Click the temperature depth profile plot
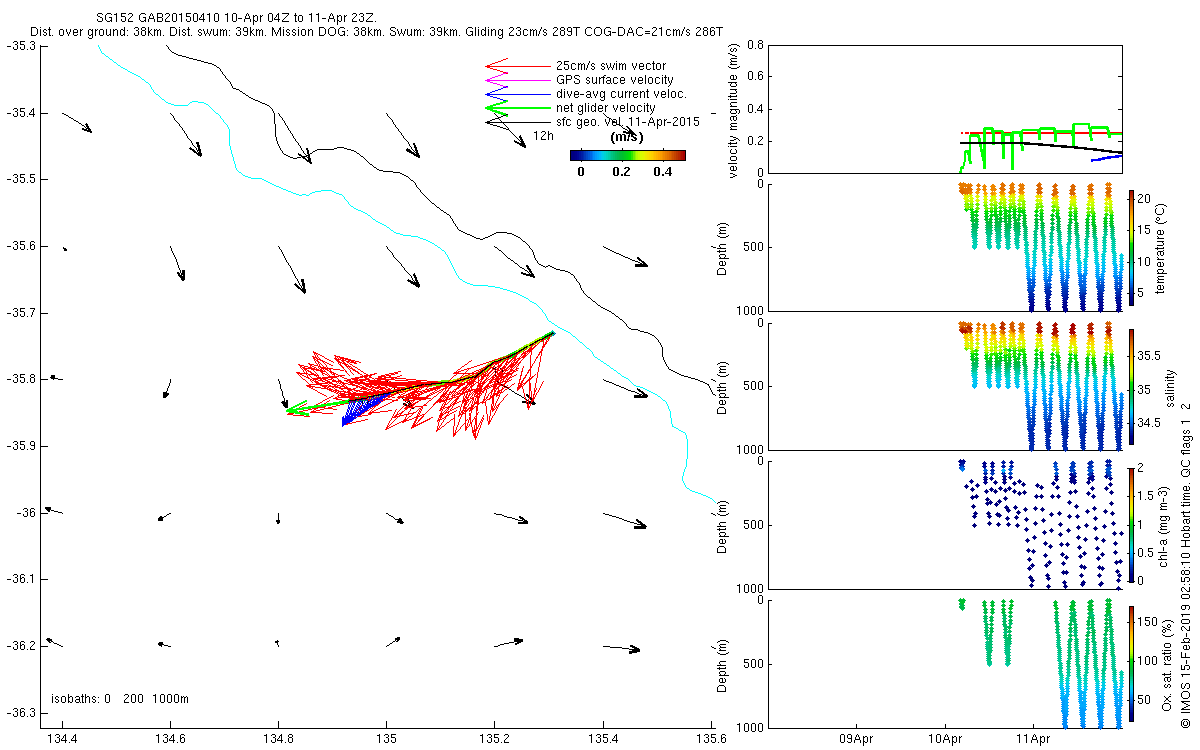 click(x=946, y=247)
